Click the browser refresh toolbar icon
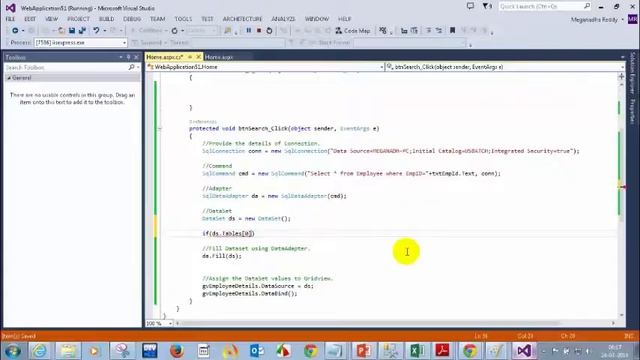 (x=175, y=31)
